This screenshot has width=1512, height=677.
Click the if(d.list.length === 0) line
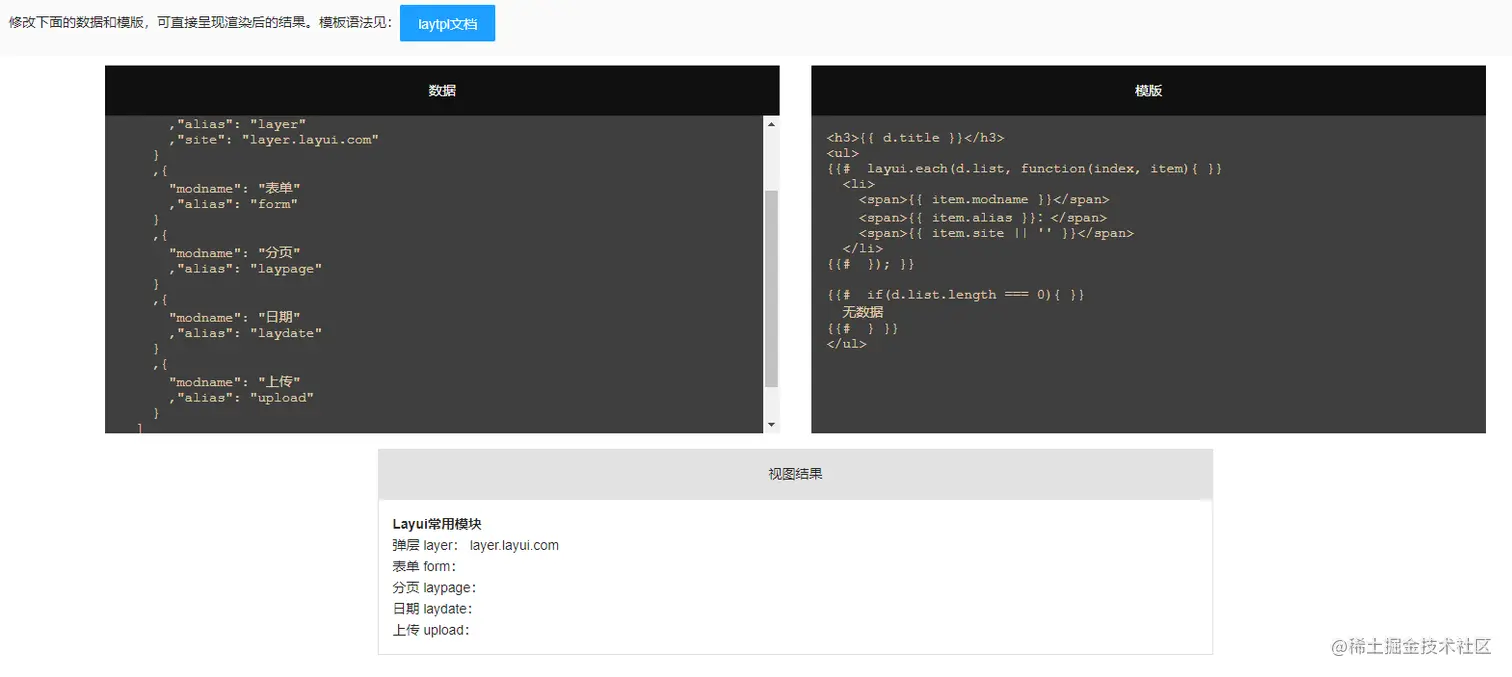pyautogui.click(x=955, y=295)
